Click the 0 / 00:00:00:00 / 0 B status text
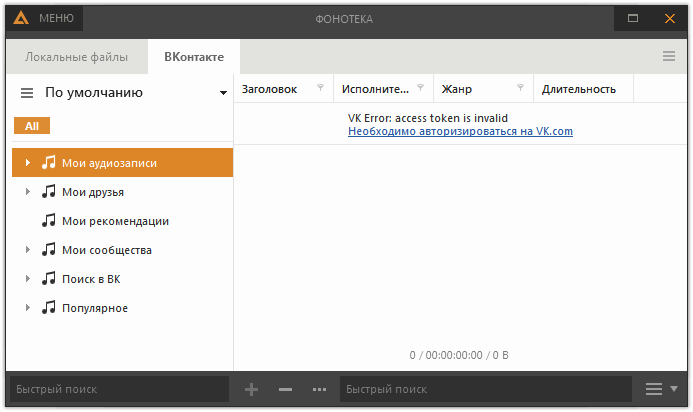The image size is (693, 412). (459, 355)
